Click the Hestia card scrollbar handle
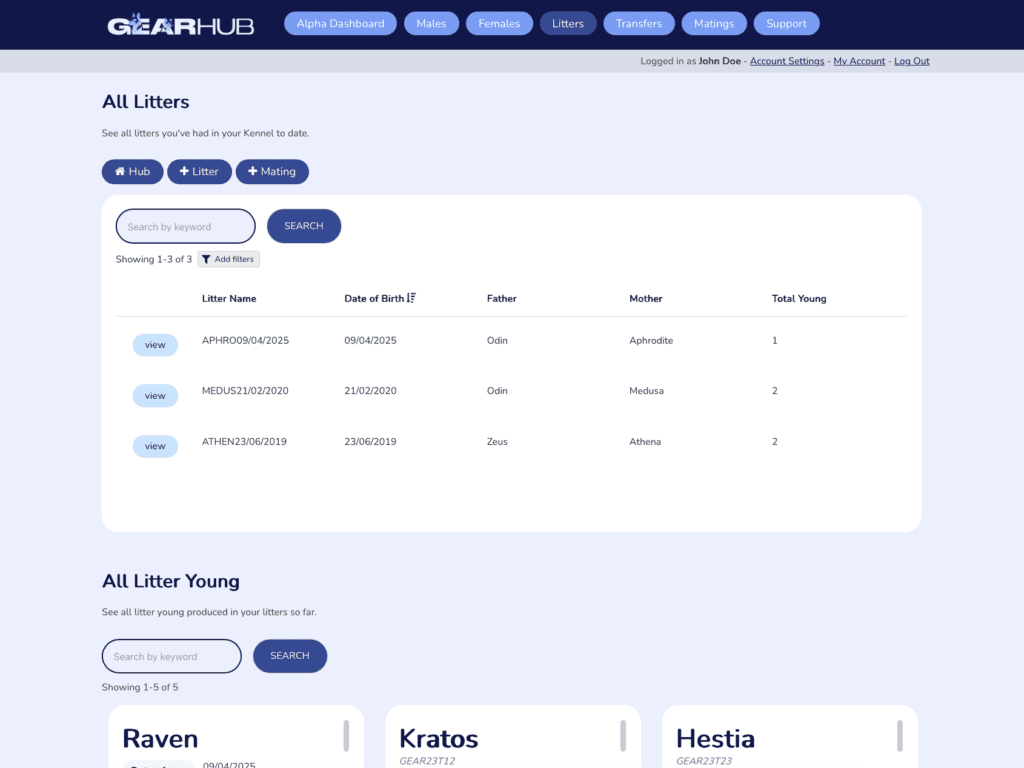Image resolution: width=1024 pixels, height=768 pixels. (900, 736)
